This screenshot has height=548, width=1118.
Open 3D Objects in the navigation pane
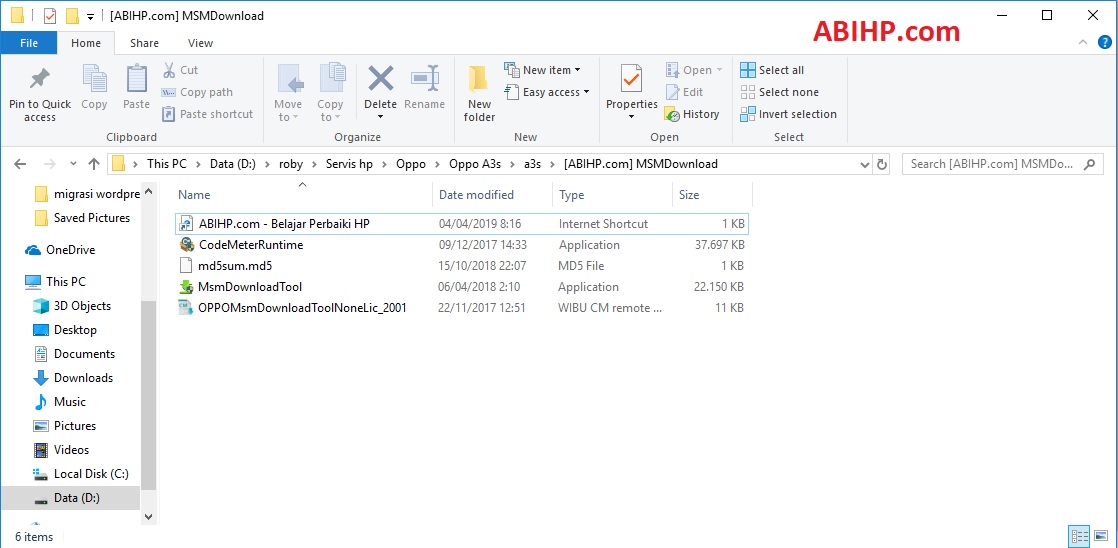pyautogui.click(x=70, y=306)
